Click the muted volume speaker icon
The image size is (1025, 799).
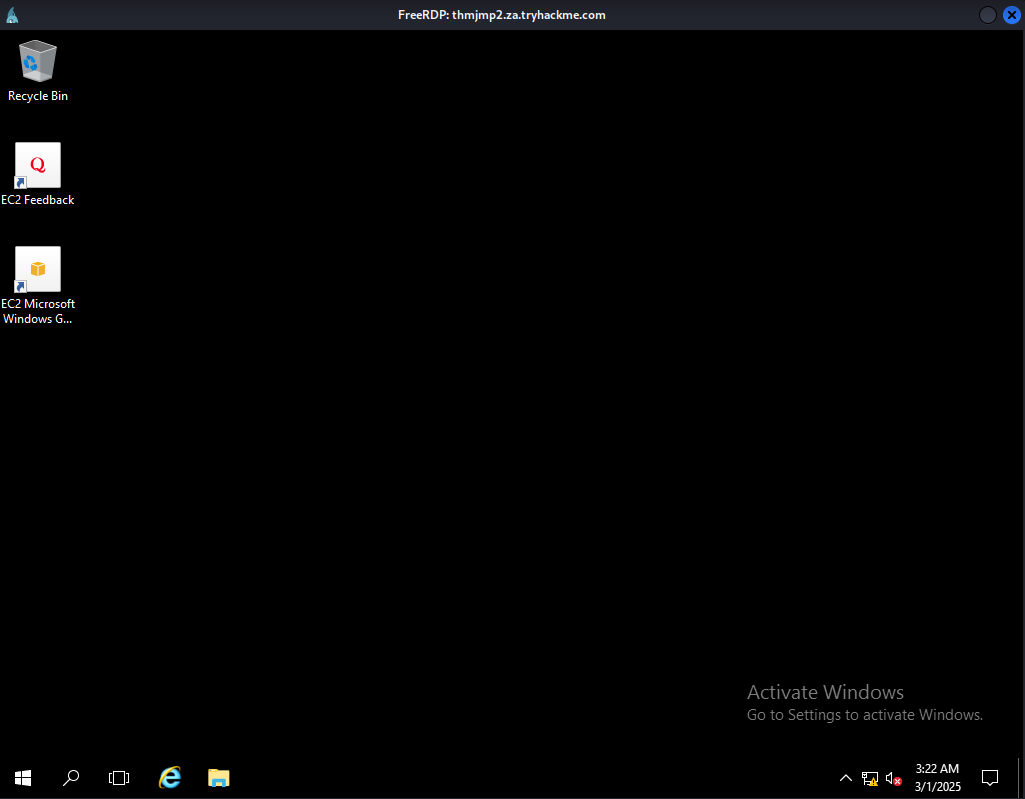click(x=894, y=778)
